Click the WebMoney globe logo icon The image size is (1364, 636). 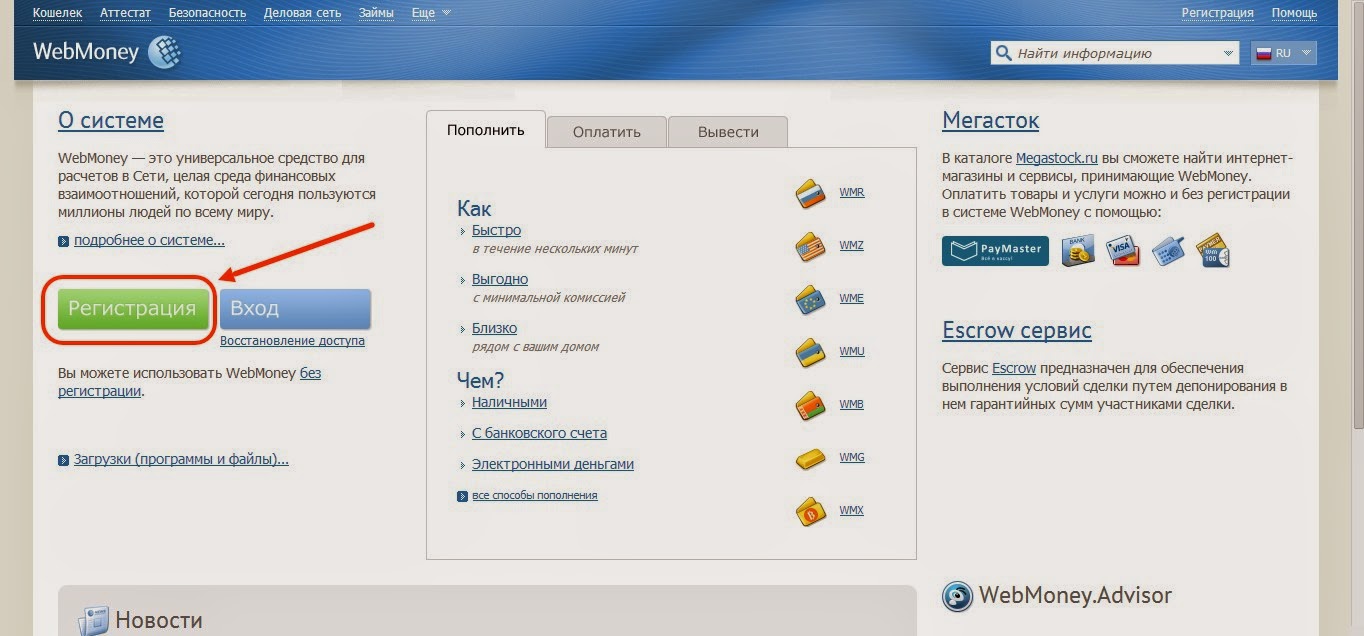[163, 52]
